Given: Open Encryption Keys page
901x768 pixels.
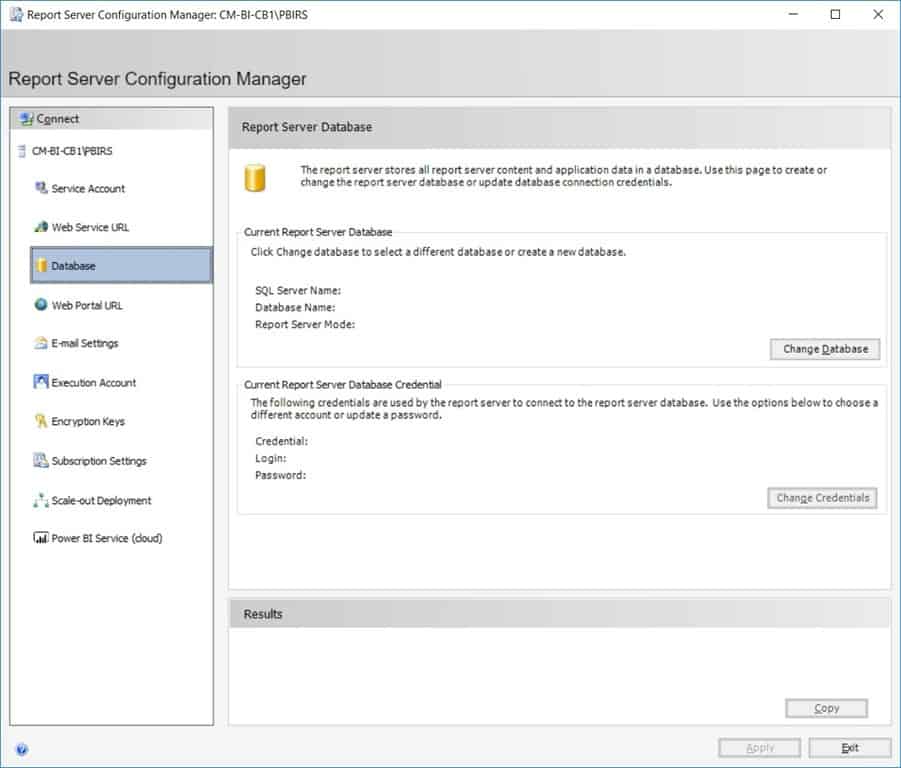Looking at the screenshot, I should point(88,422).
